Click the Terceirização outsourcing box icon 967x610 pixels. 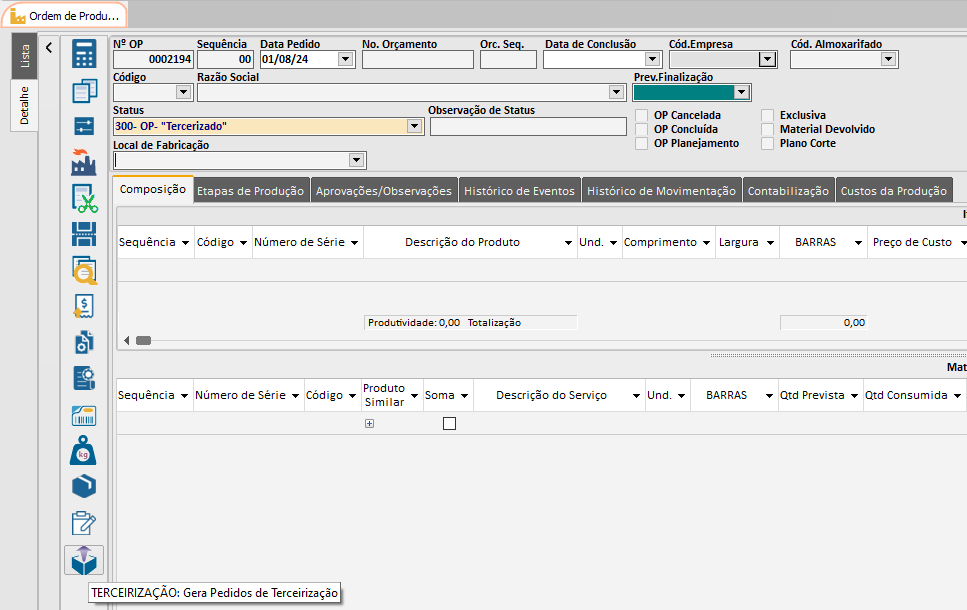(x=84, y=560)
